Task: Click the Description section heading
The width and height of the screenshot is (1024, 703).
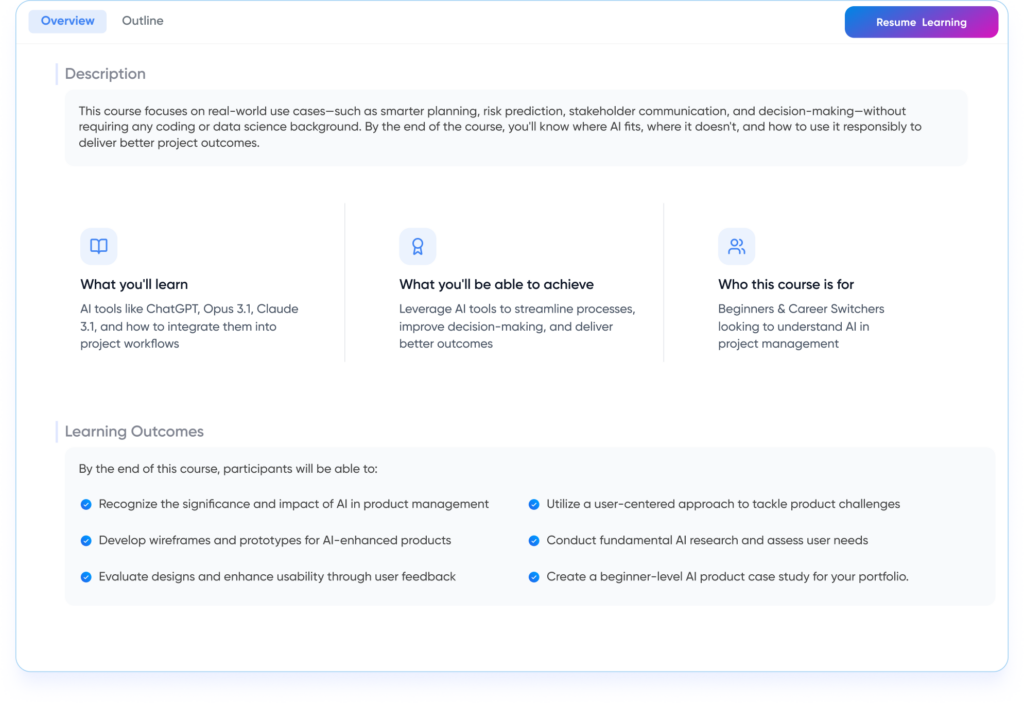Action: point(105,74)
